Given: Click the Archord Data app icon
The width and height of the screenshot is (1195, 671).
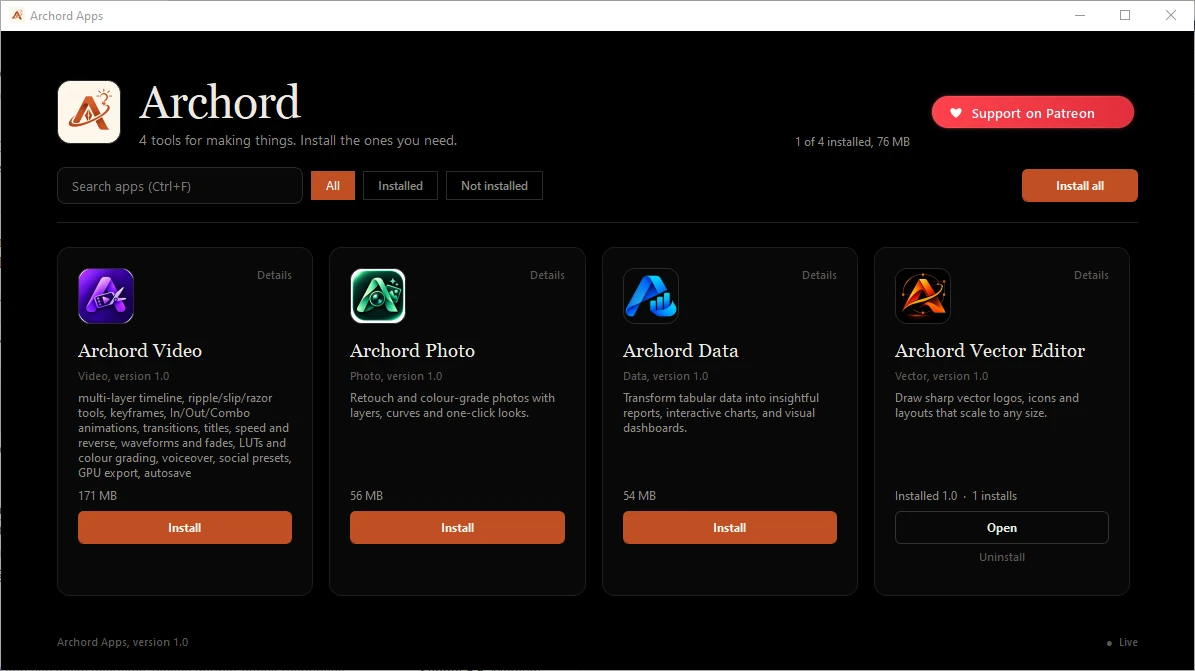Looking at the screenshot, I should (651, 296).
